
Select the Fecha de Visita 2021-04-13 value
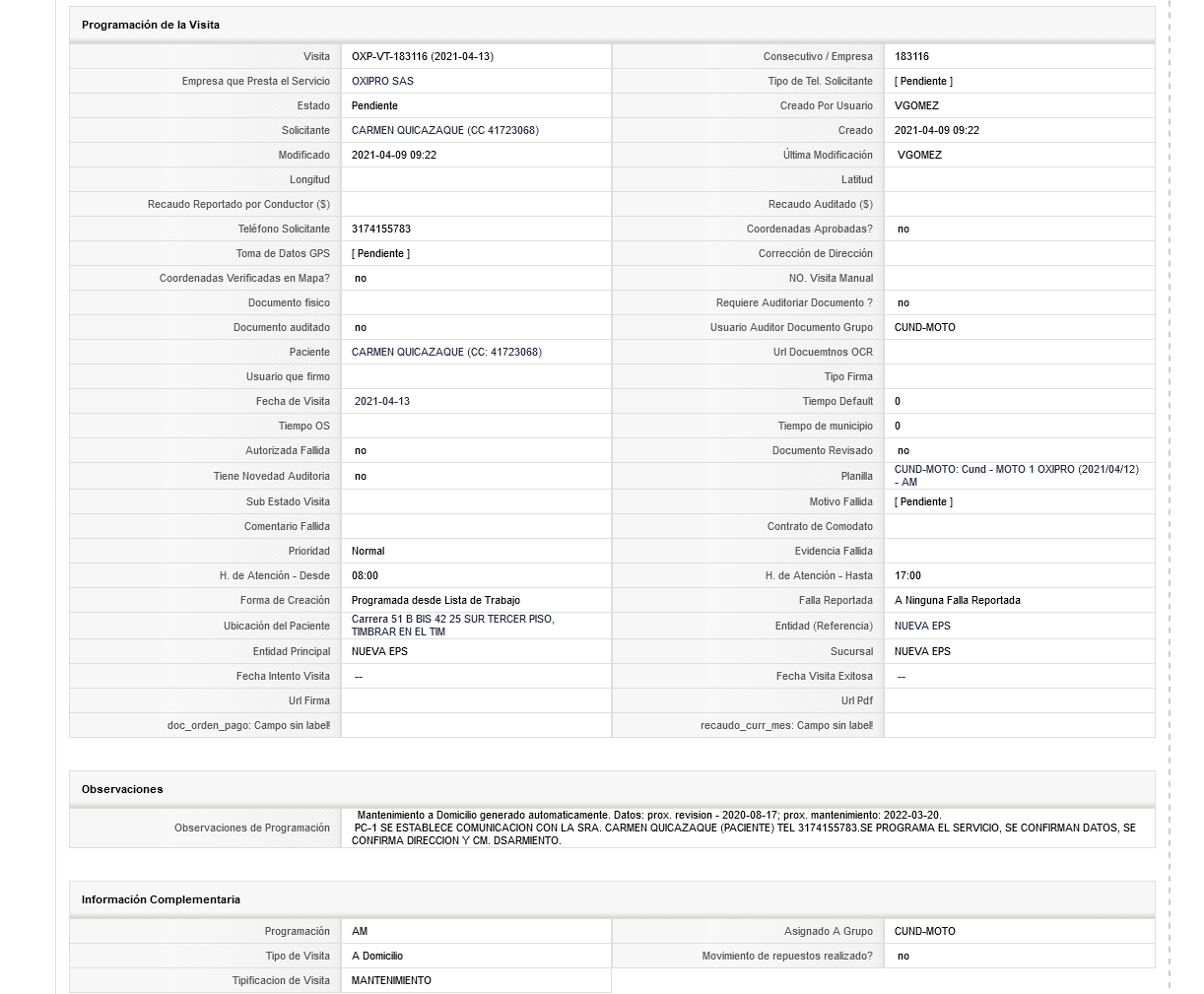coord(382,401)
